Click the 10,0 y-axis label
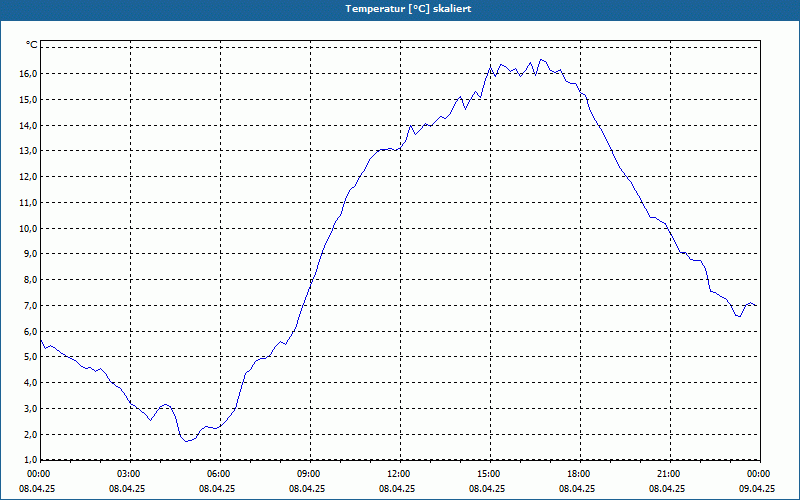The image size is (800, 500). 29,229
